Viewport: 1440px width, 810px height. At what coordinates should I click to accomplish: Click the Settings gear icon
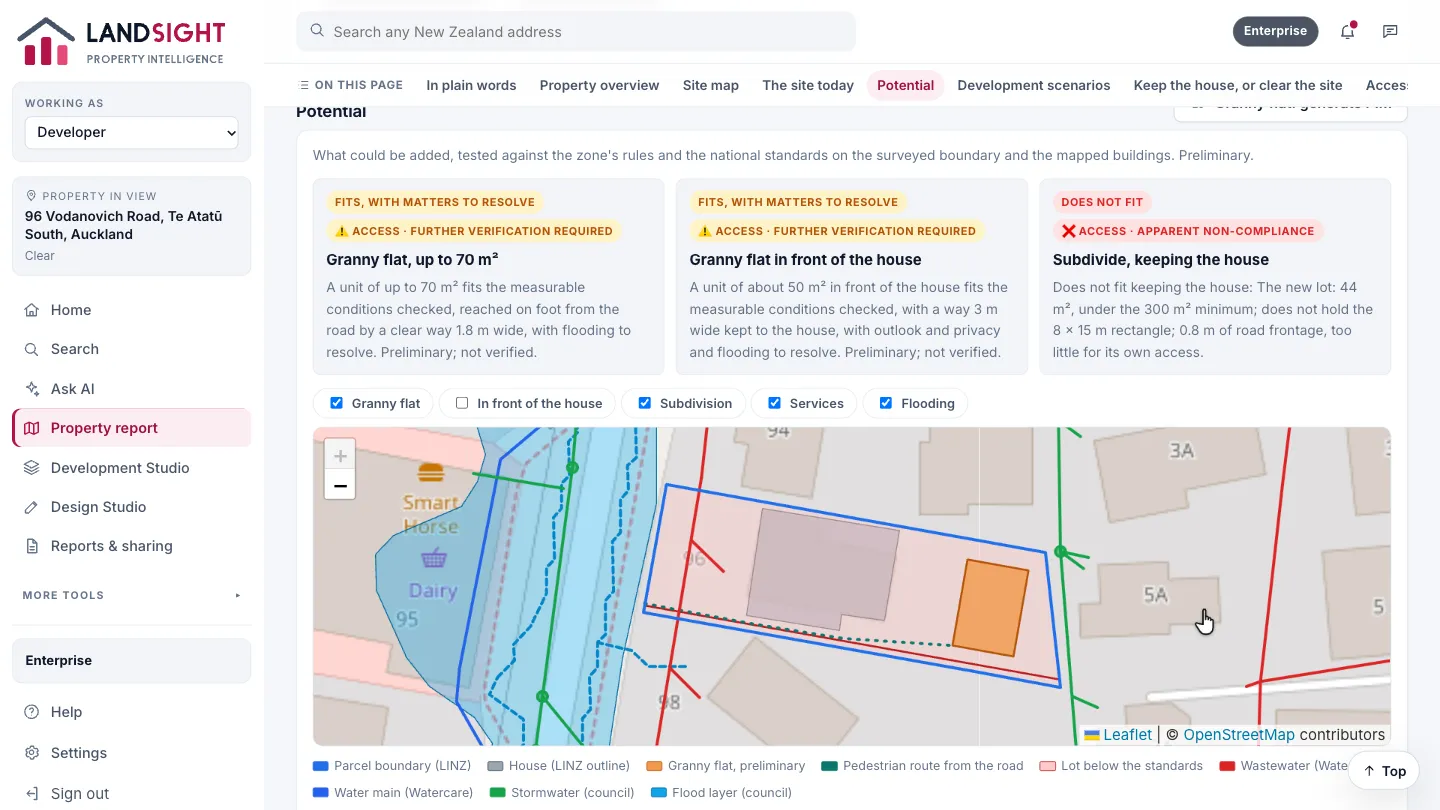(32, 753)
